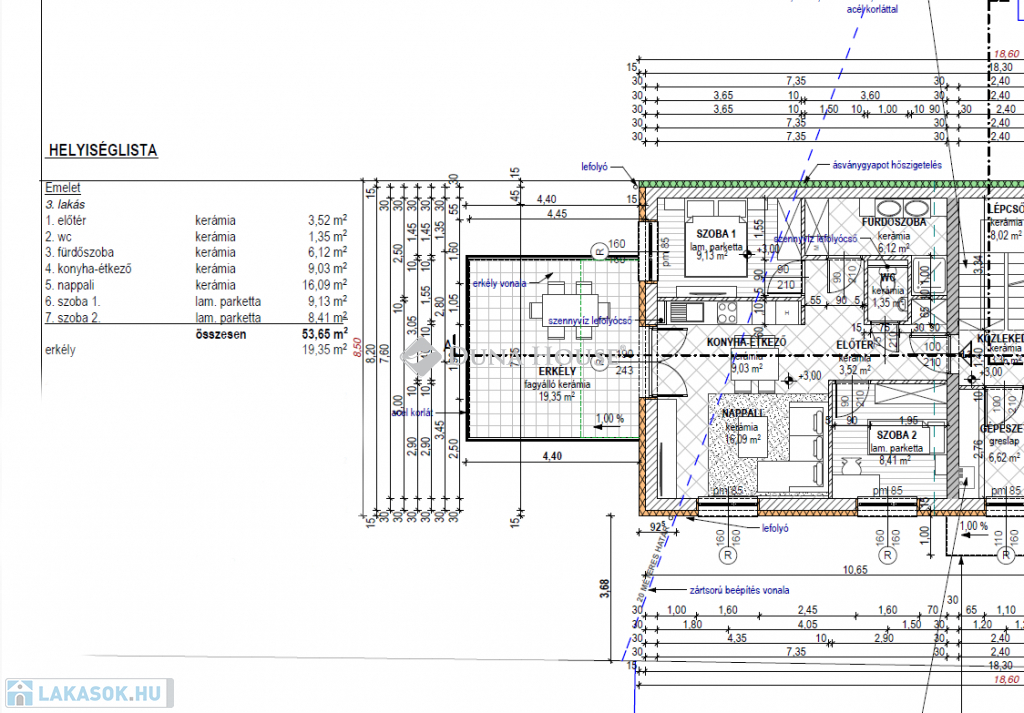Click the WC room label
Viewport: 1024px width, 713px height.
click(x=887, y=279)
